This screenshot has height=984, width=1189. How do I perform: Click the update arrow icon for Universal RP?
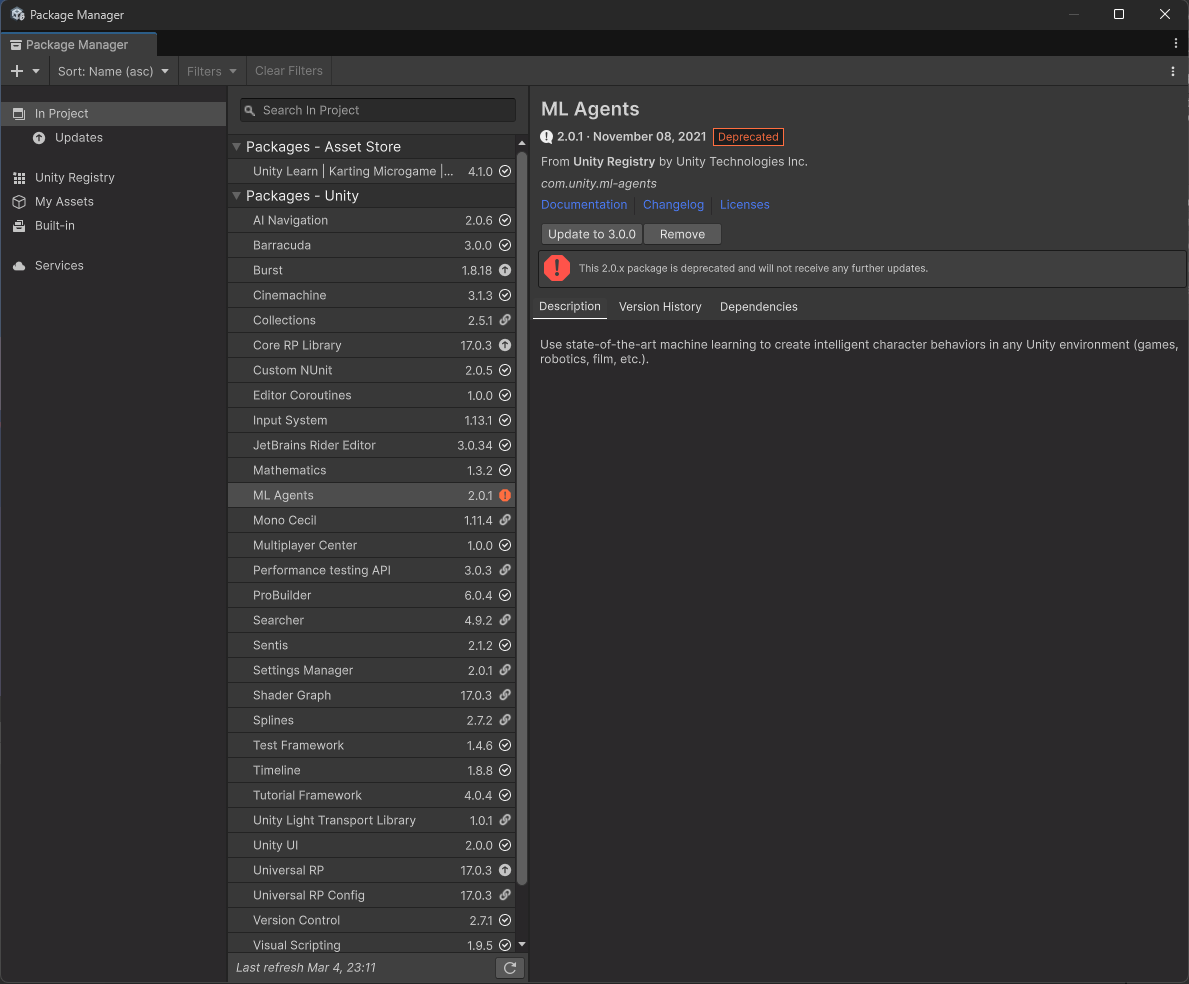[505, 871]
